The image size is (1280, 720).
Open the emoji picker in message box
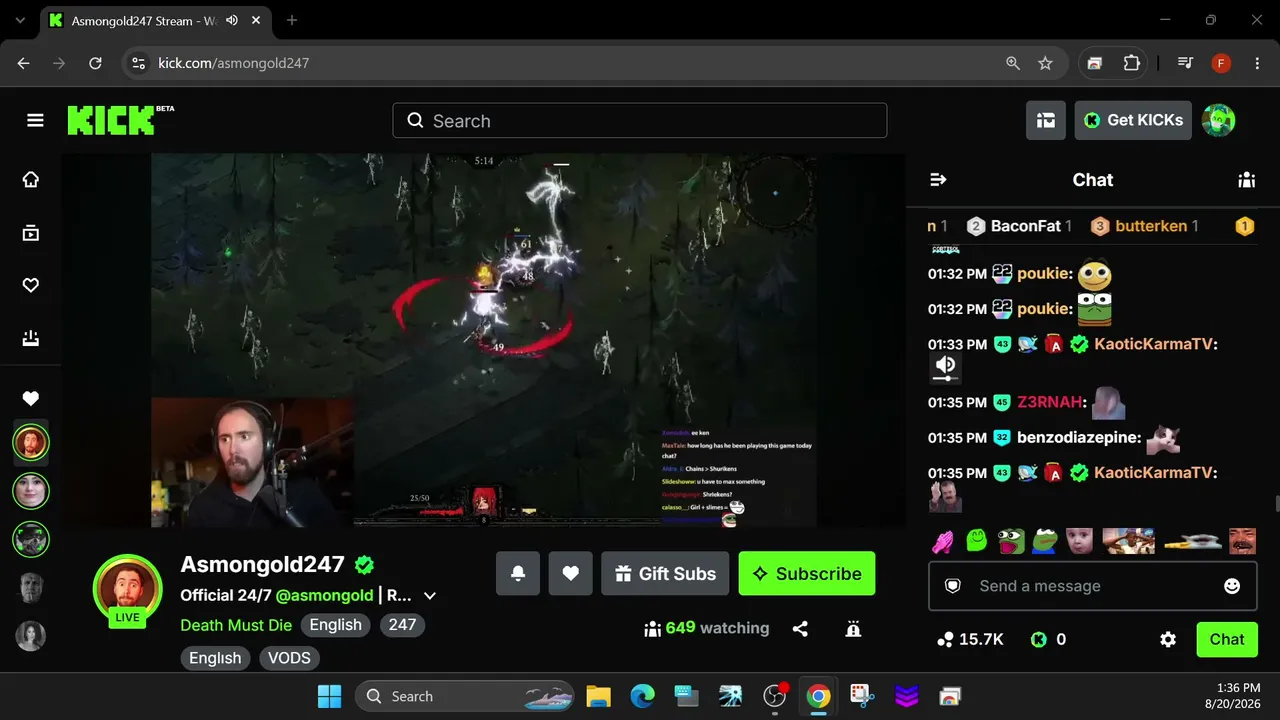pos(1232,586)
